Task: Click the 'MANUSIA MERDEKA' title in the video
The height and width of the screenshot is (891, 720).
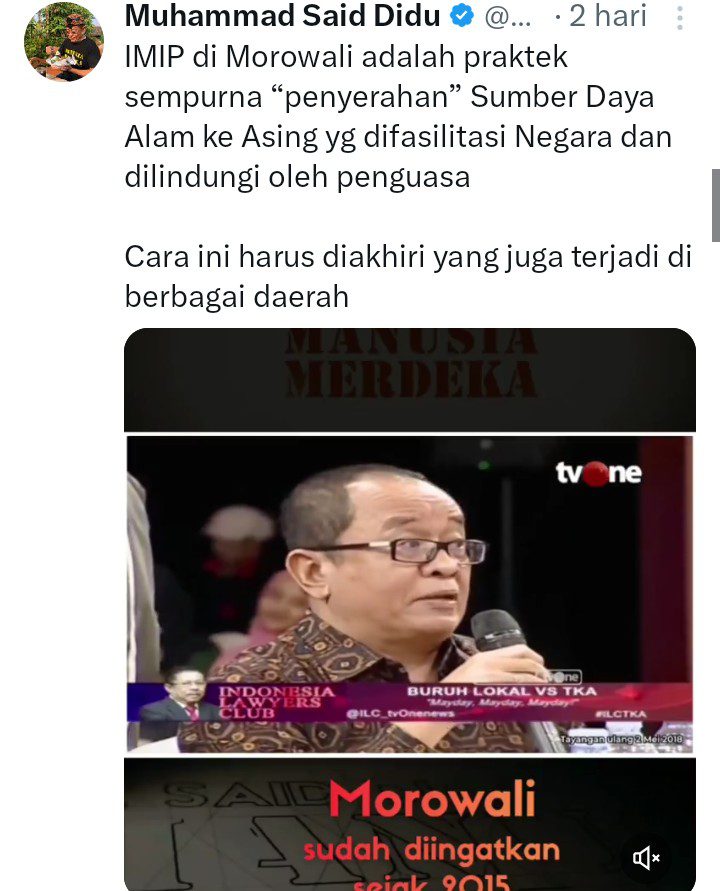Action: pyautogui.click(x=411, y=363)
